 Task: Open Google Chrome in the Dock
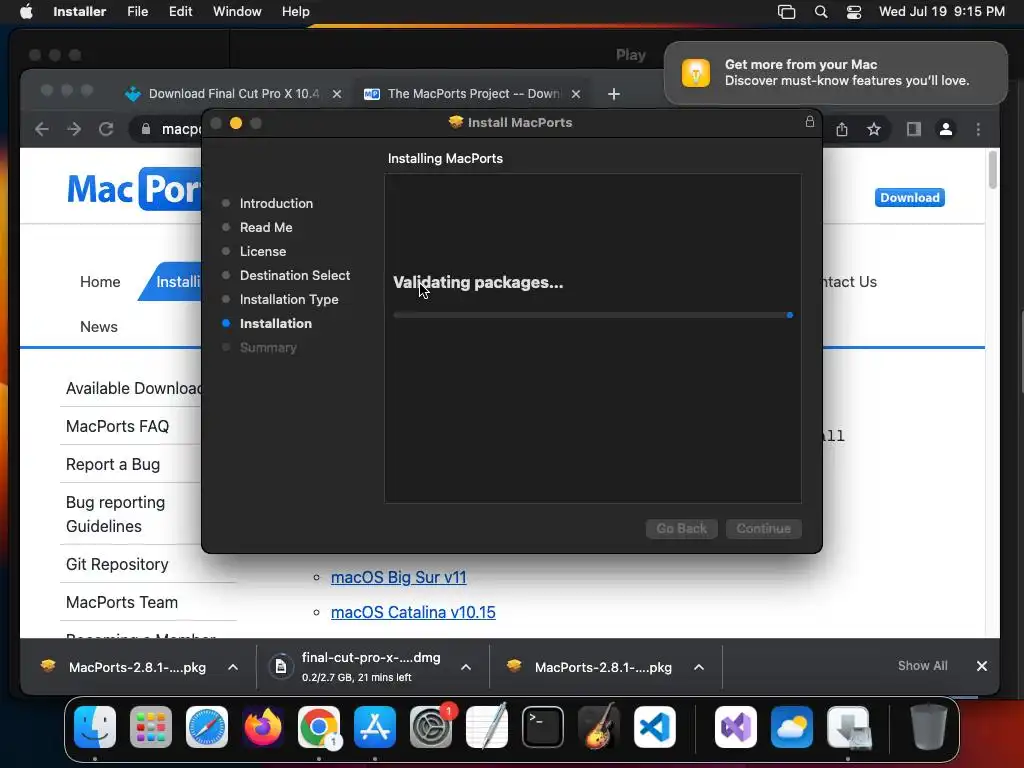tap(319, 726)
